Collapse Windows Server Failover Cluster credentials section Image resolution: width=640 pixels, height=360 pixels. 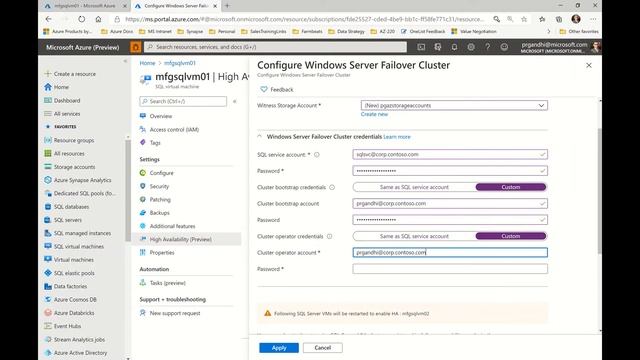(260, 137)
